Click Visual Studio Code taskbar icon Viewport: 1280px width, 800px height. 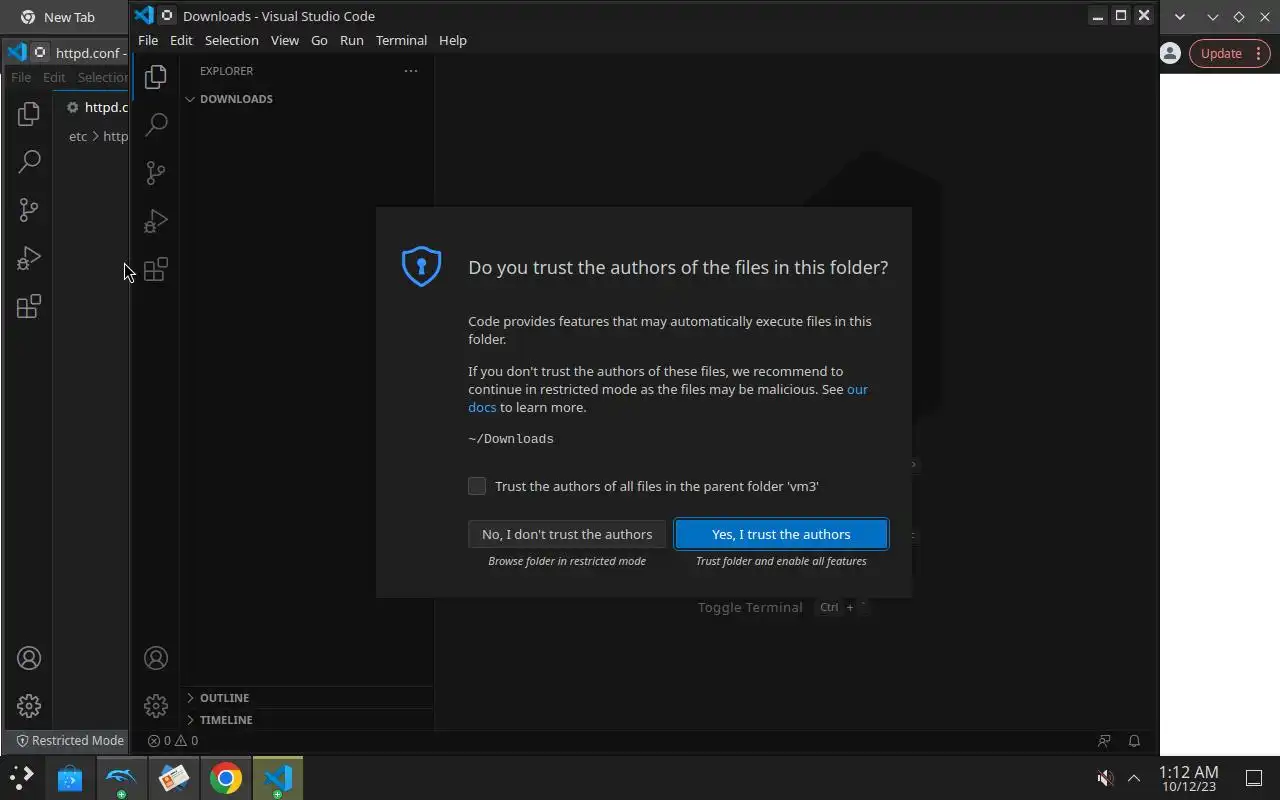tap(278, 778)
